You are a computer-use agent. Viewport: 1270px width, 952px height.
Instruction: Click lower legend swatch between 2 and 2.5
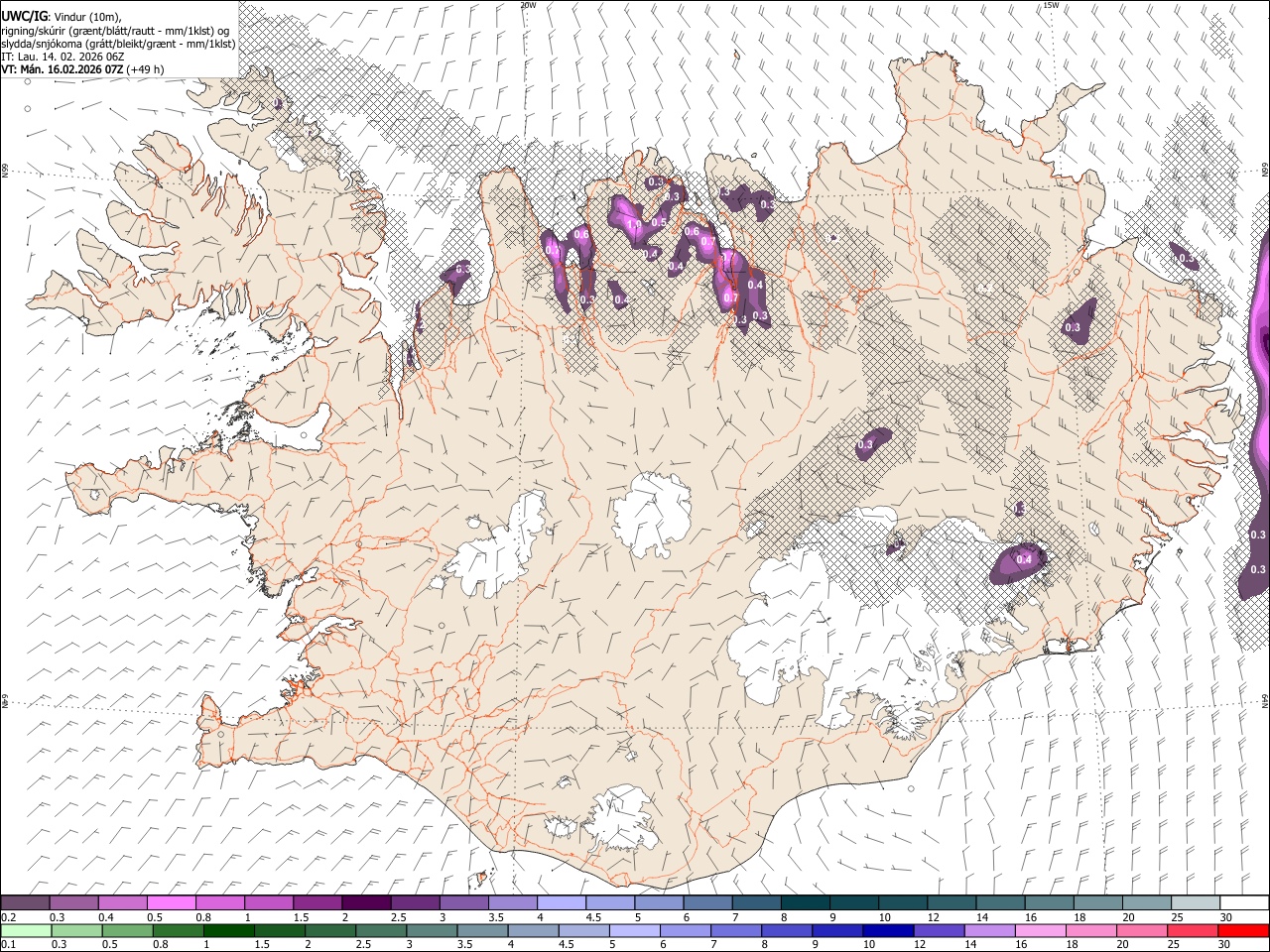coord(329,930)
